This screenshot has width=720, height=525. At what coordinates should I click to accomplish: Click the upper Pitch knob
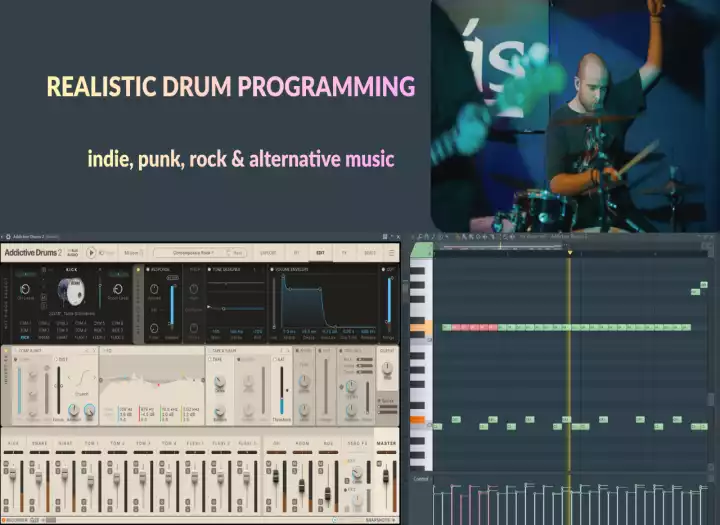coord(194,289)
